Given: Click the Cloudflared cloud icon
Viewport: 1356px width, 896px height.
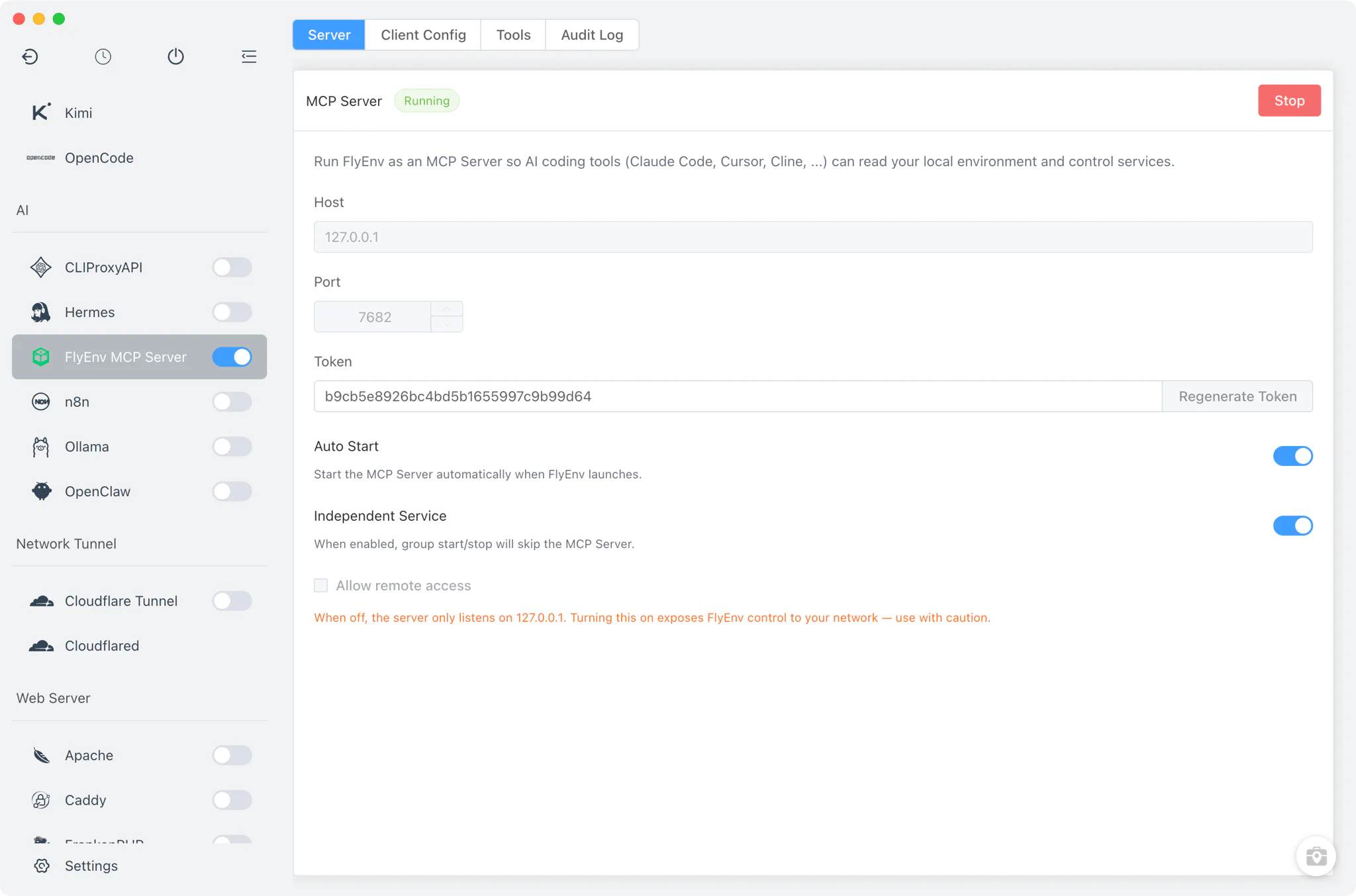Looking at the screenshot, I should (42, 646).
